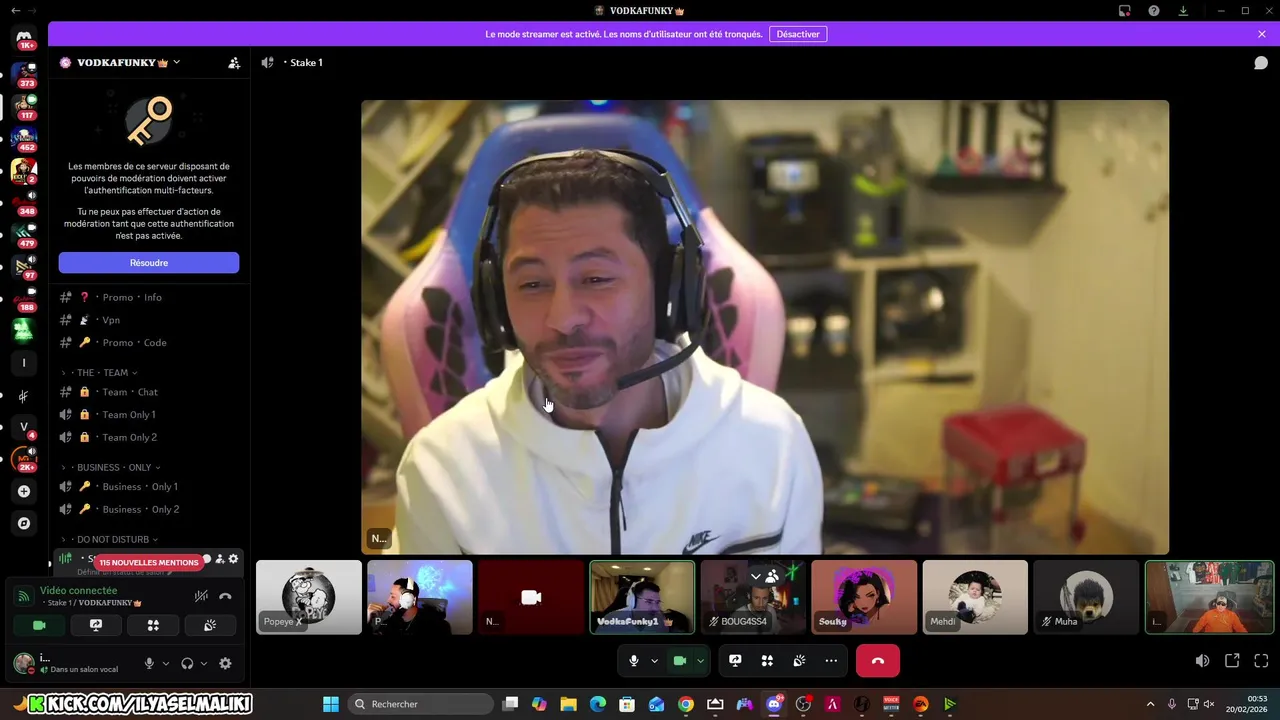Viewport: 1280px width, 720px height.
Task: Click the Résoudre button
Action: tap(149, 262)
